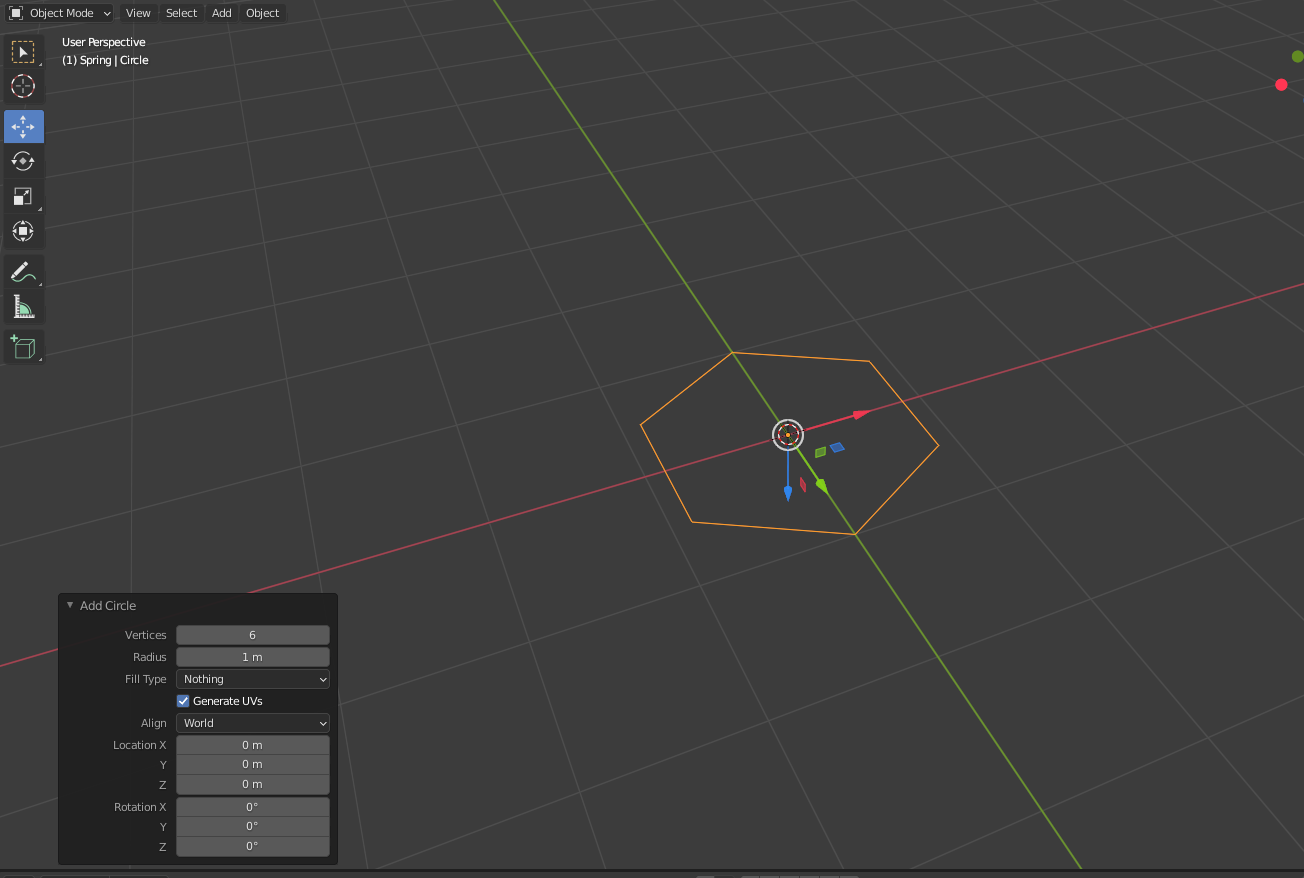Activate the Transform tool
This screenshot has height=878, width=1304.
[x=23, y=231]
